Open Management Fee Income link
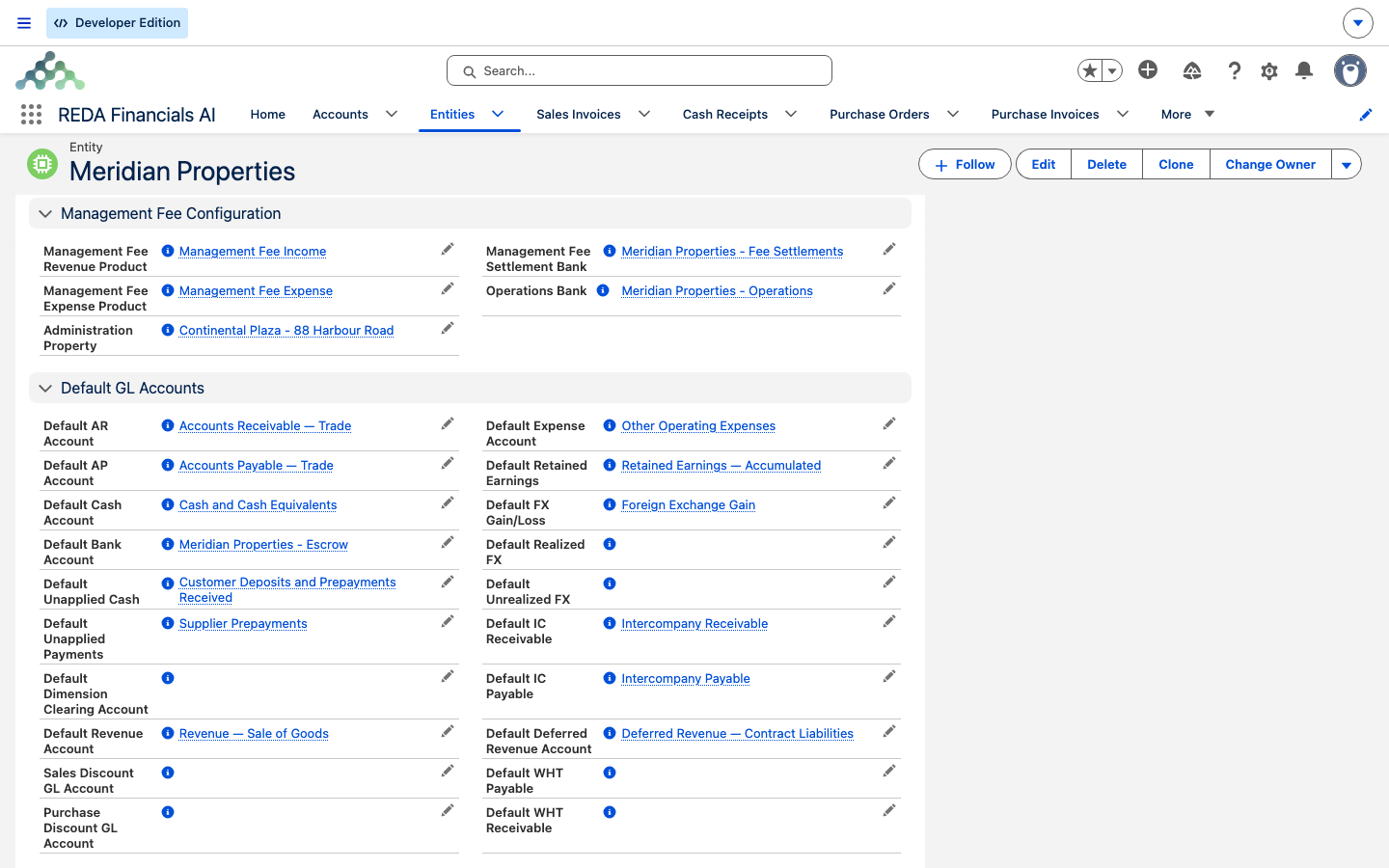 (253, 252)
